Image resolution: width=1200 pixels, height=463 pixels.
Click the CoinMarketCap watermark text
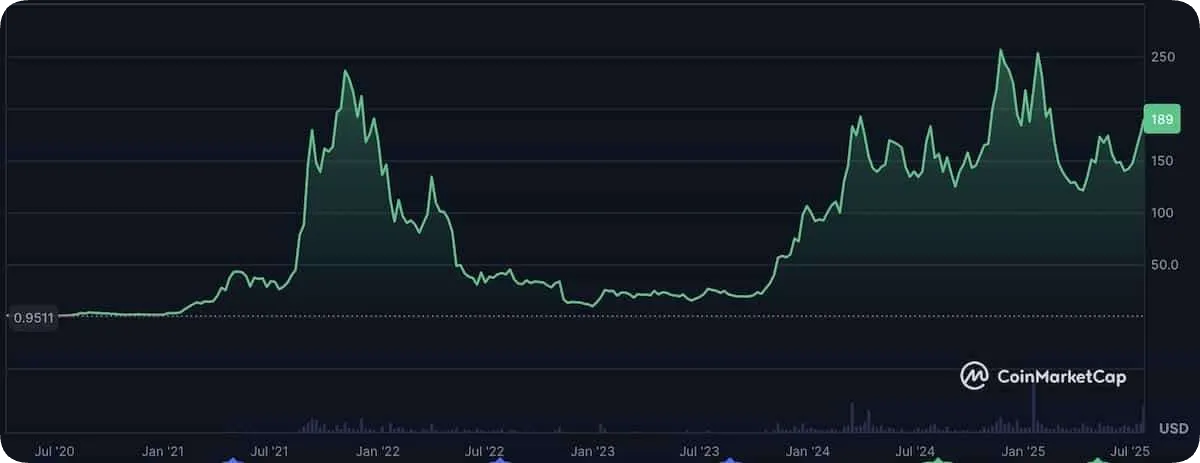1061,377
